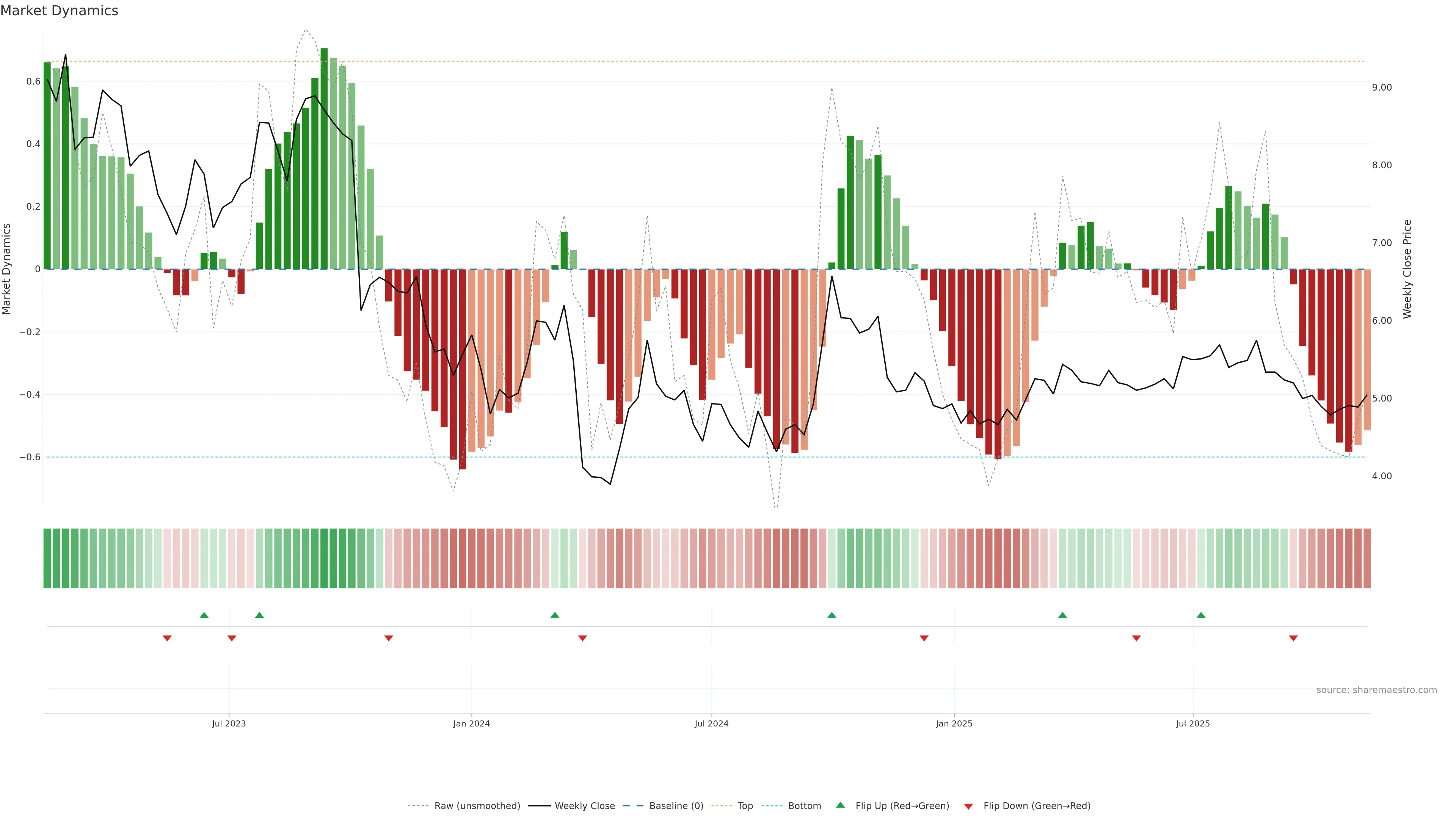Click the Market Dynamics chart title
Image resolution: width=1456 pixels, height=819 pixels.
pos(60,11)
